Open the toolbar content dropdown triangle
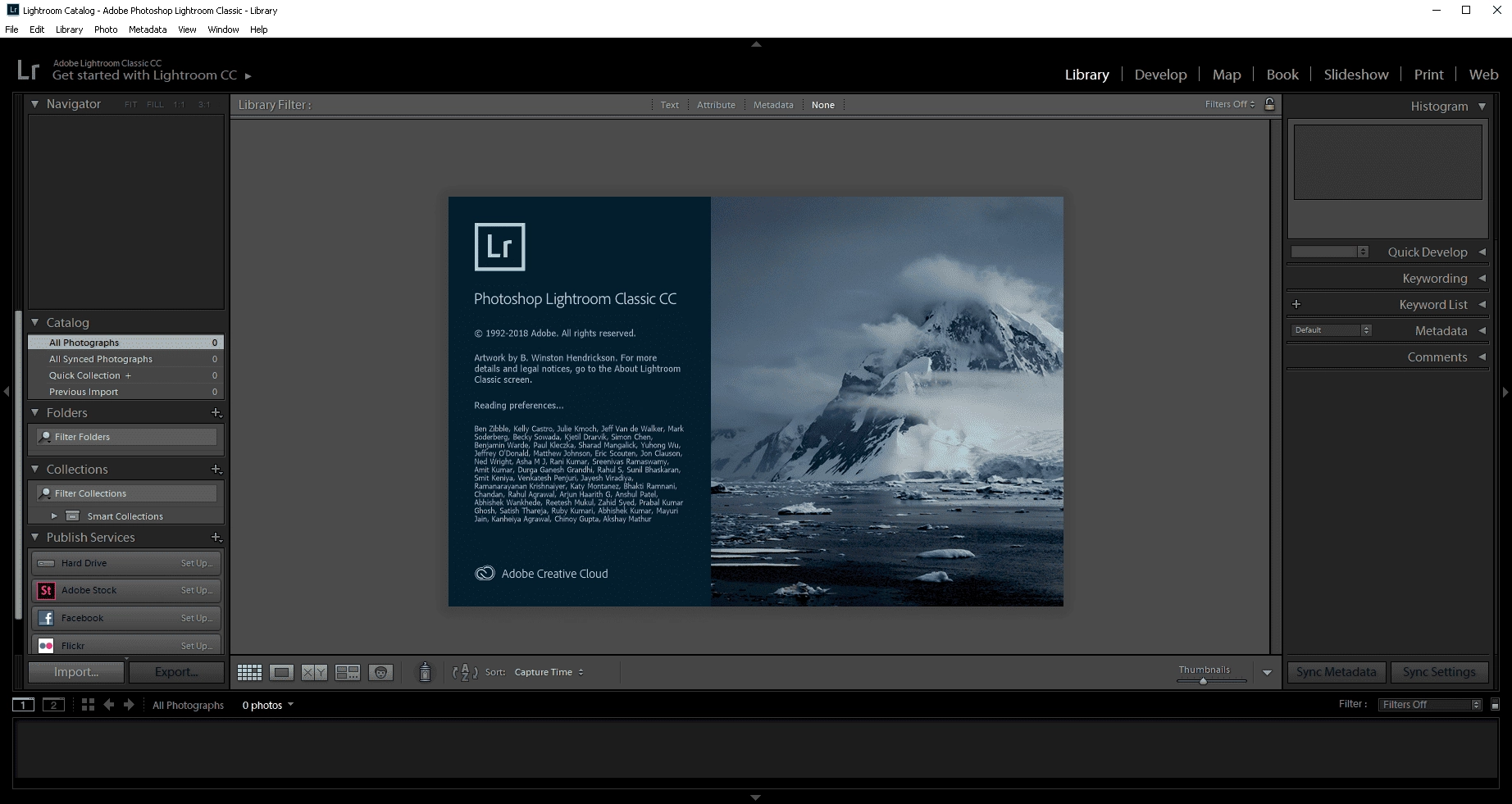 click(x=1267, y=673)
